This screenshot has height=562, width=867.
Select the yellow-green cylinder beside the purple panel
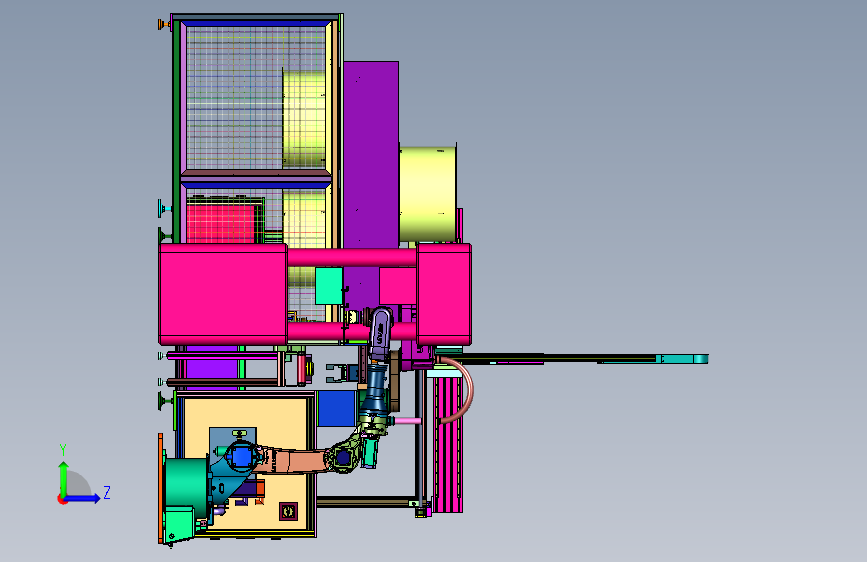pyautogui.click(x=428, y=194)
